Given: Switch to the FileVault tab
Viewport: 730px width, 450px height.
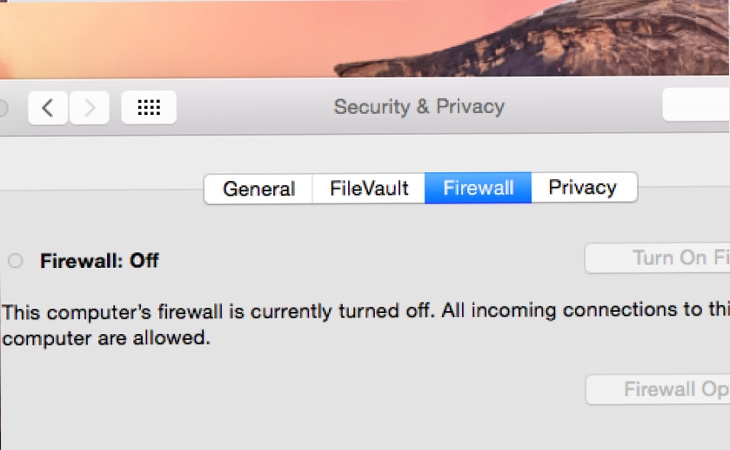Looking at the screenshot, I should click(369, 188).
